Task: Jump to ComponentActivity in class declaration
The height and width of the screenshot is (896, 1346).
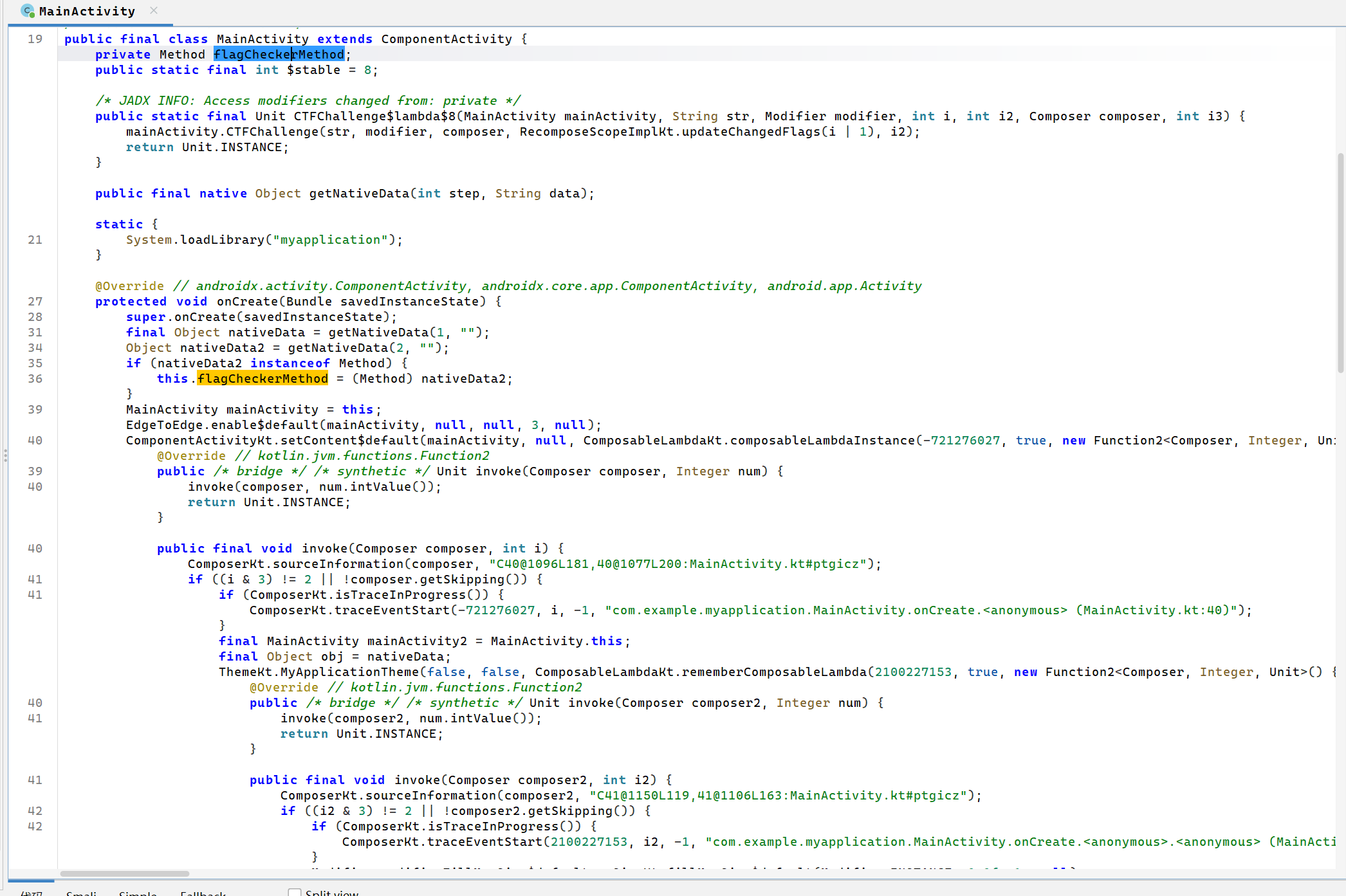Action: 446,39
